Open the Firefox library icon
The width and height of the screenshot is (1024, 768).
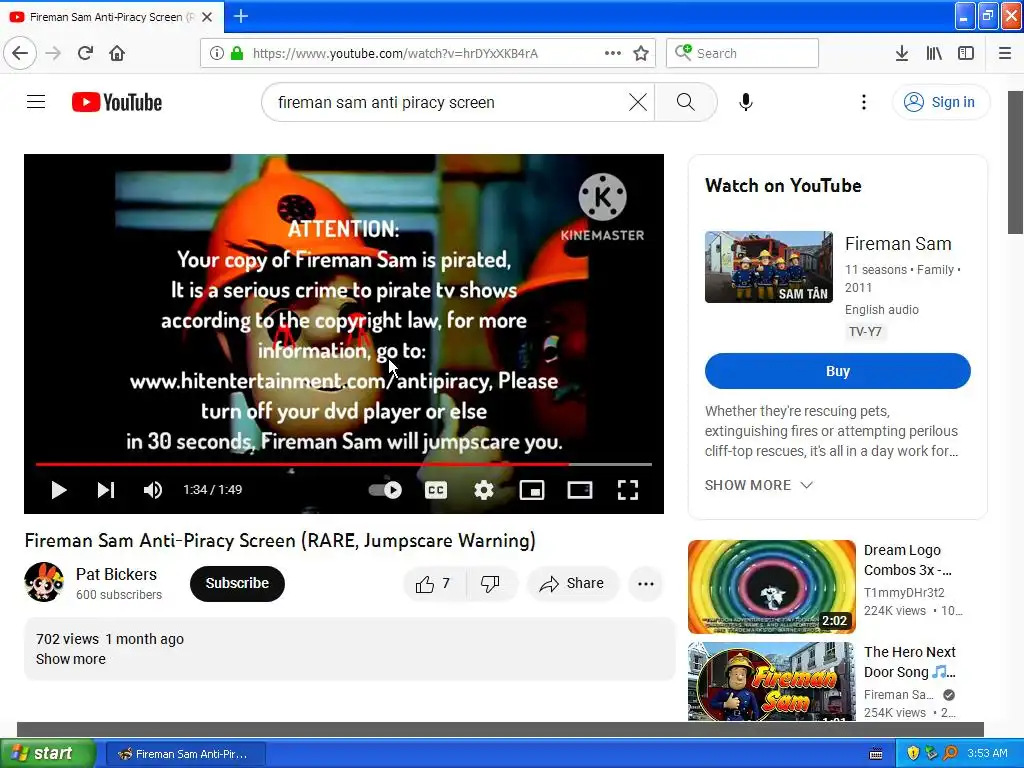934,53
